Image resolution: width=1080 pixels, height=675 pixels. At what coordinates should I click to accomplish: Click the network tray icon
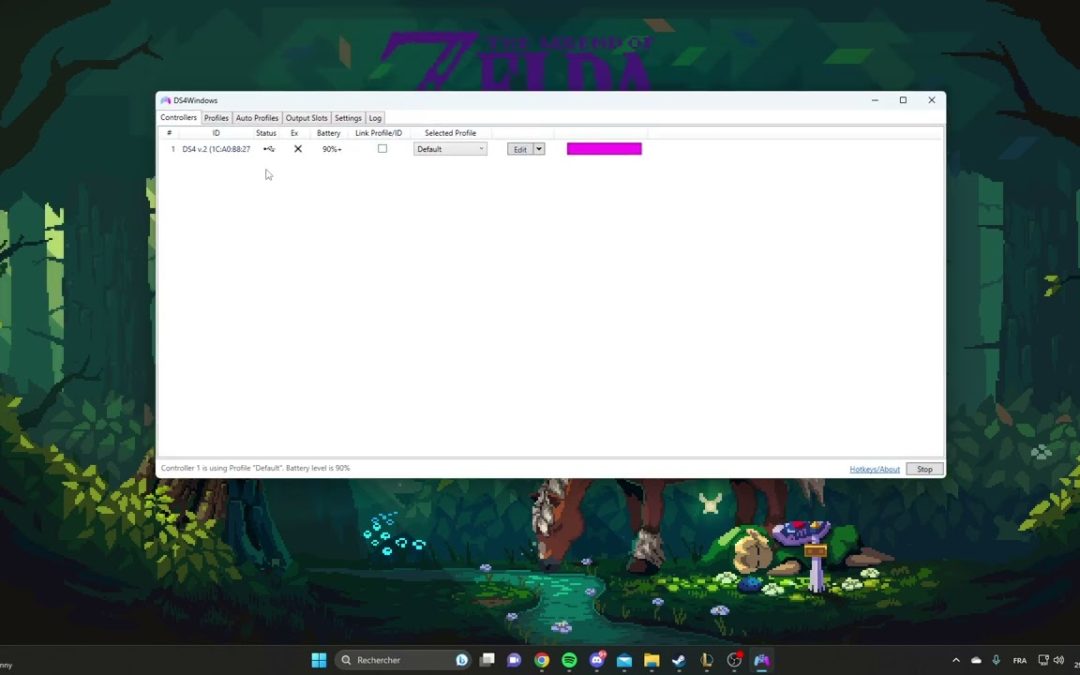click(1043, 660)
